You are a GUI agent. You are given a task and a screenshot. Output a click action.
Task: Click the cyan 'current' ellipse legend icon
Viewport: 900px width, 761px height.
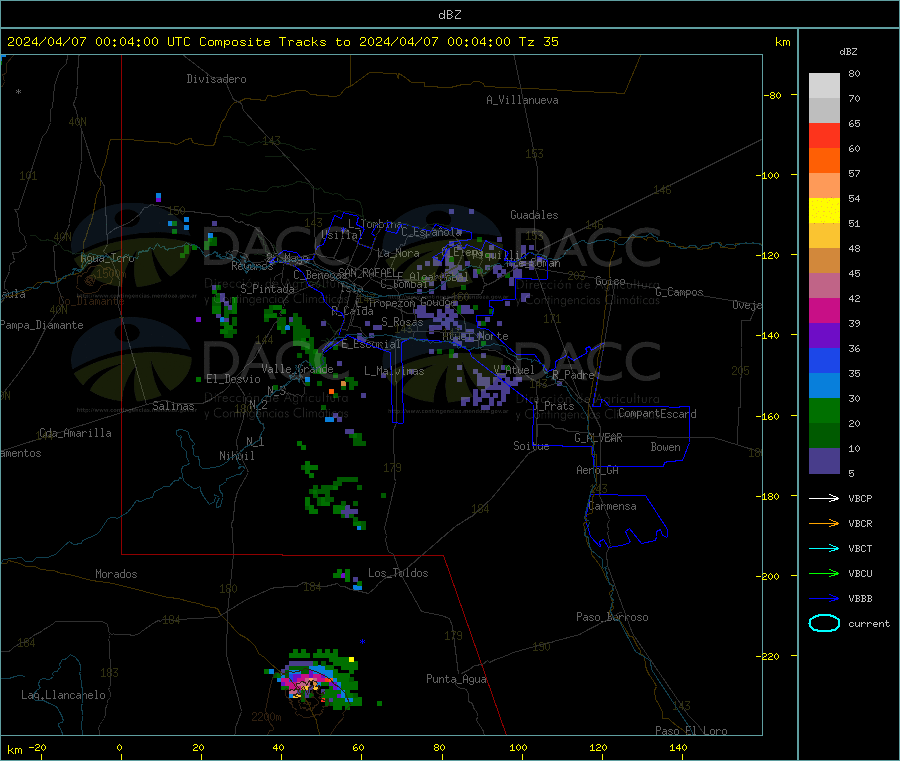pos(824,623)
